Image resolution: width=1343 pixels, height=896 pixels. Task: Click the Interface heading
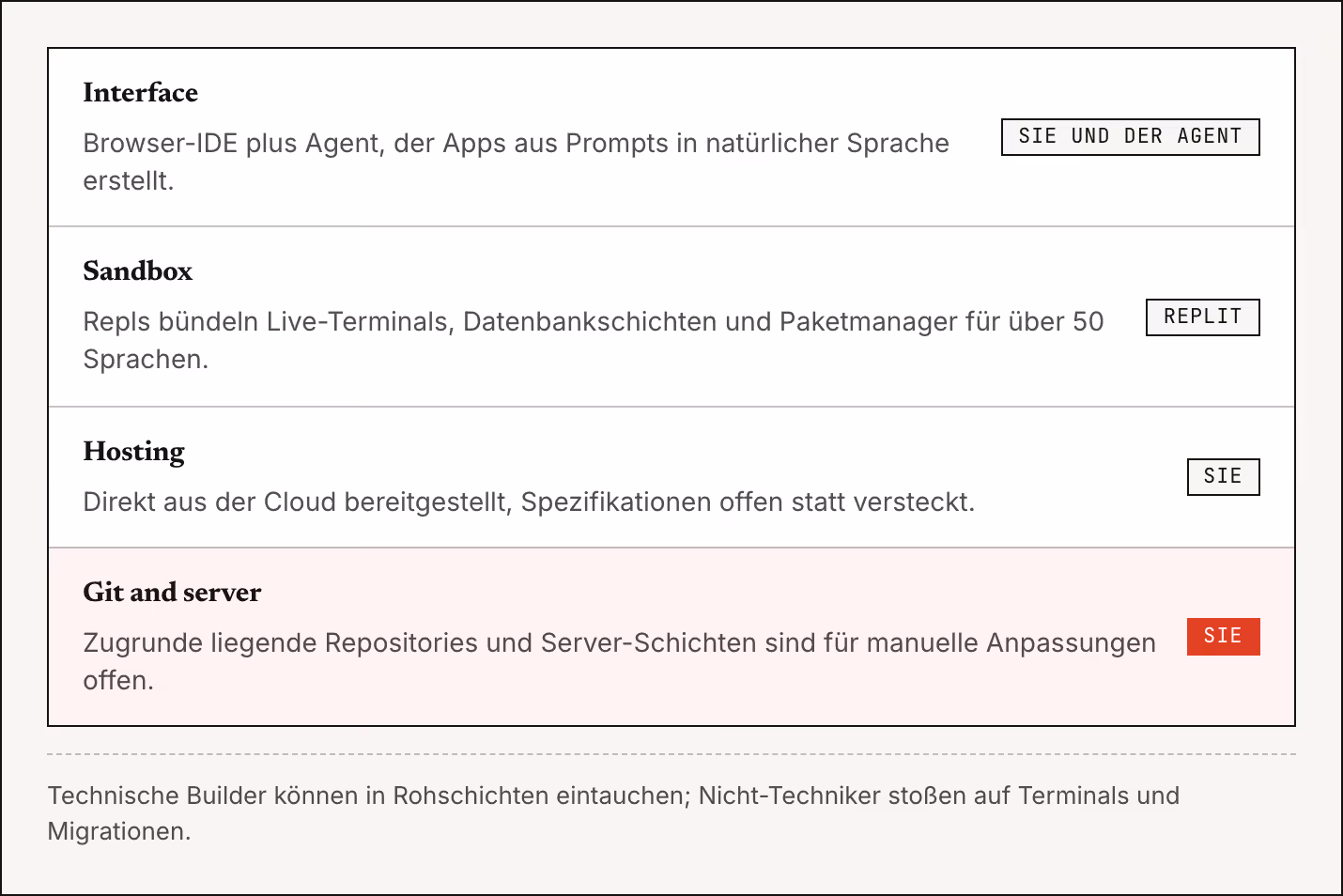140,92
